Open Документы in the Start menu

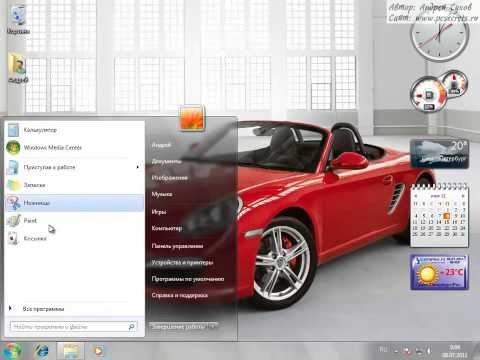(167, 161)
